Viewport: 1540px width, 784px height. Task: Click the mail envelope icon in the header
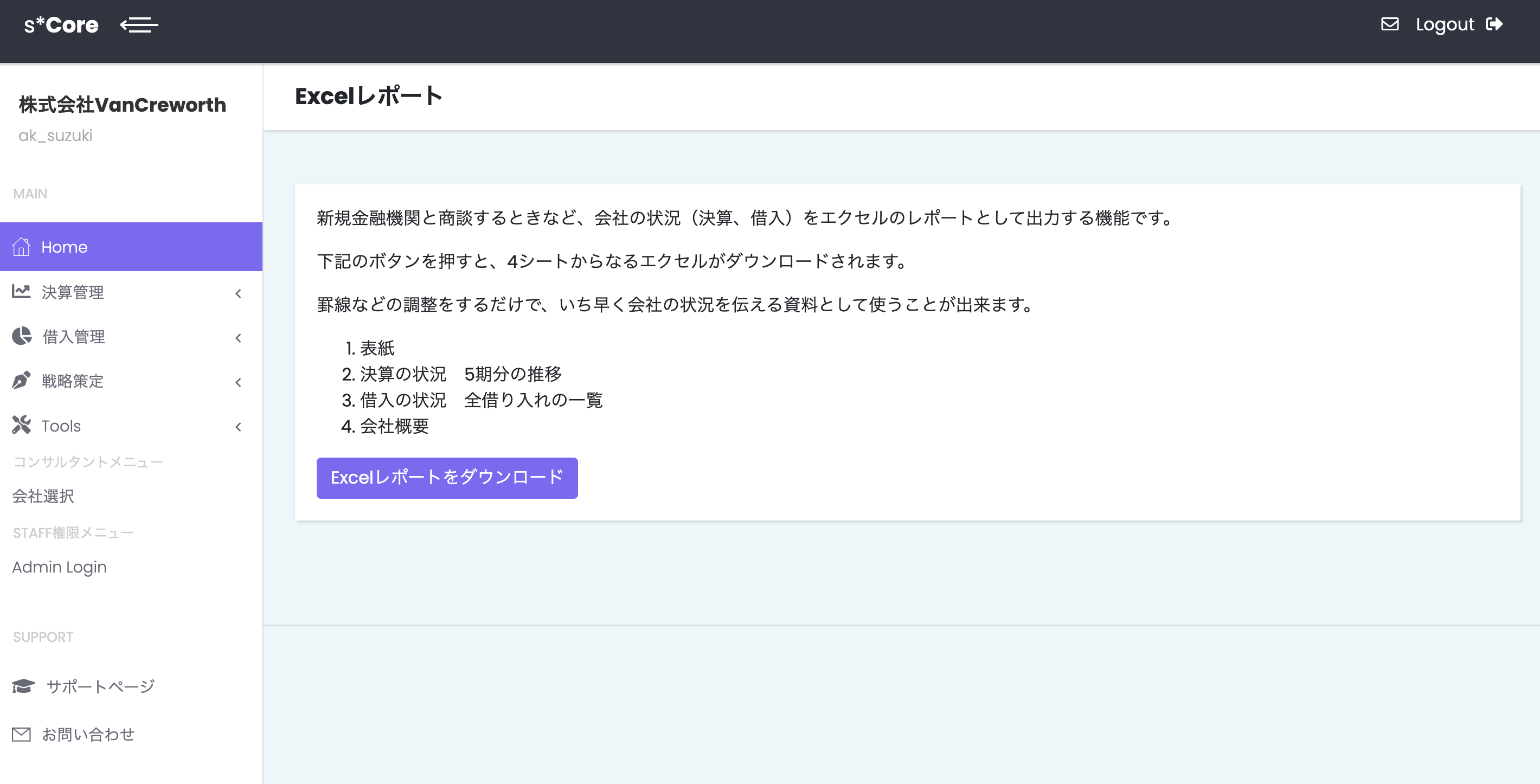1390,24
